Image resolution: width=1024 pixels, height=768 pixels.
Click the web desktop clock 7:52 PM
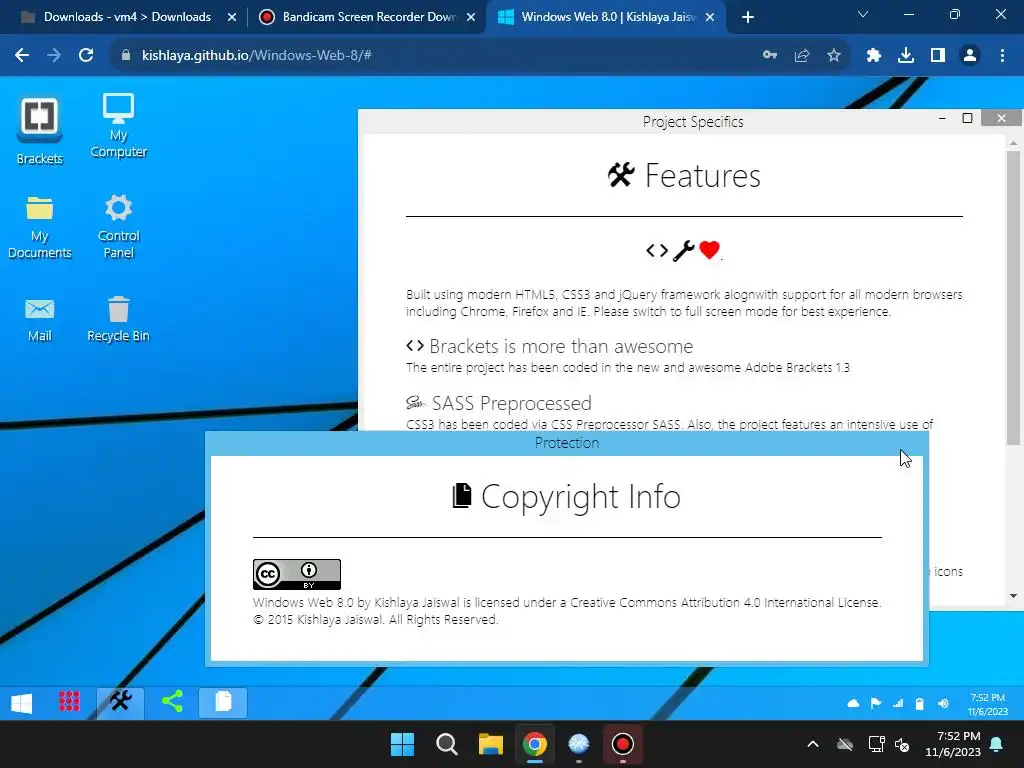987,704
